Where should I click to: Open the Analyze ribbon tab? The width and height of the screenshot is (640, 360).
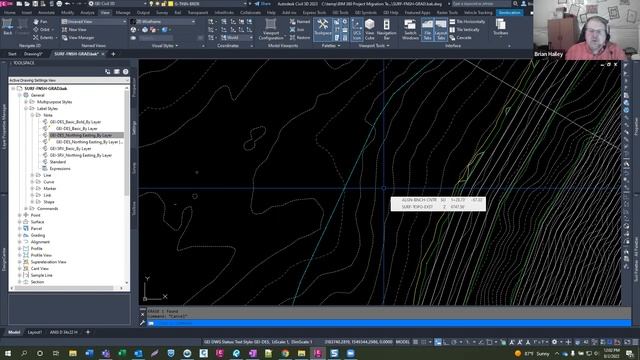point(87,13)
